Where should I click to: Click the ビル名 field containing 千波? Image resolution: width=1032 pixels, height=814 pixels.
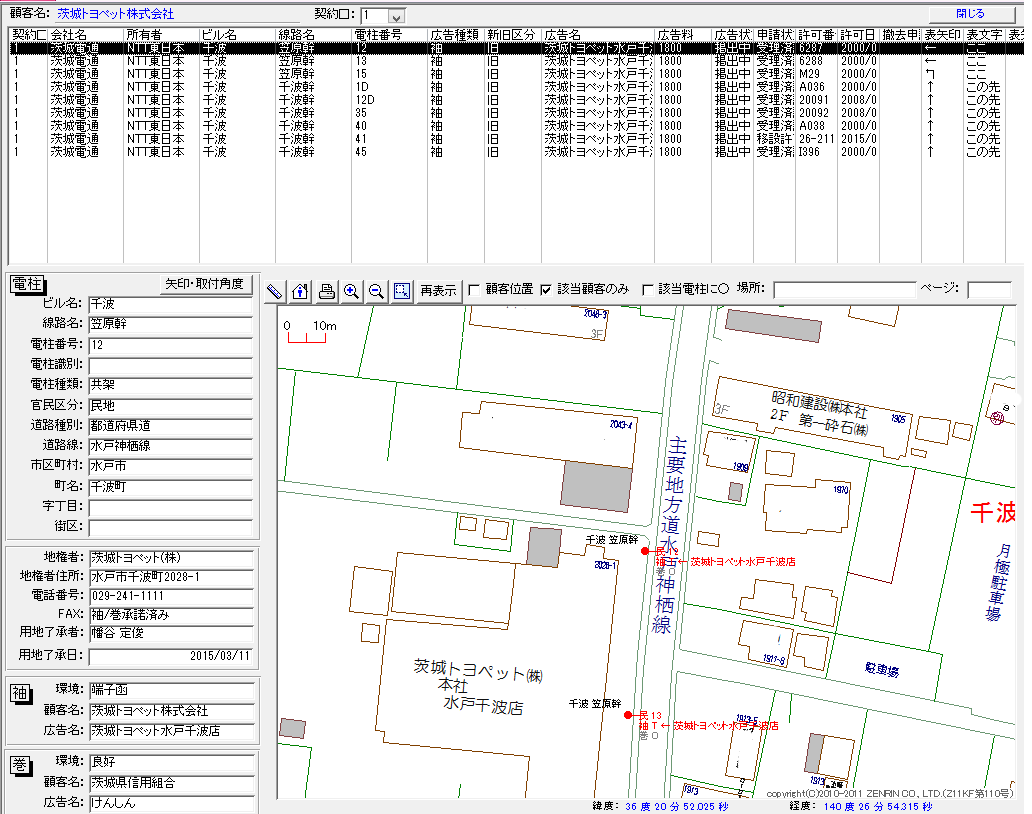(170, 304)
